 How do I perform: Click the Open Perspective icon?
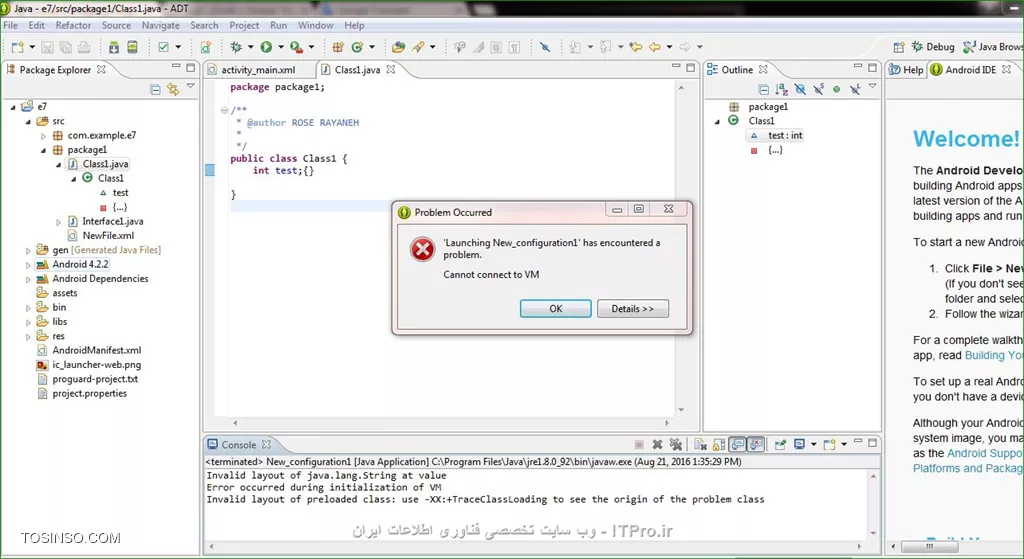899,47
